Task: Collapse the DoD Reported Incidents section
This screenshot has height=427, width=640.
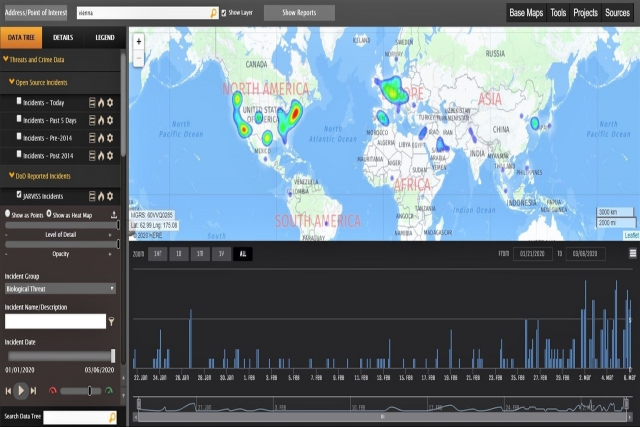Action: coord(12,176)
